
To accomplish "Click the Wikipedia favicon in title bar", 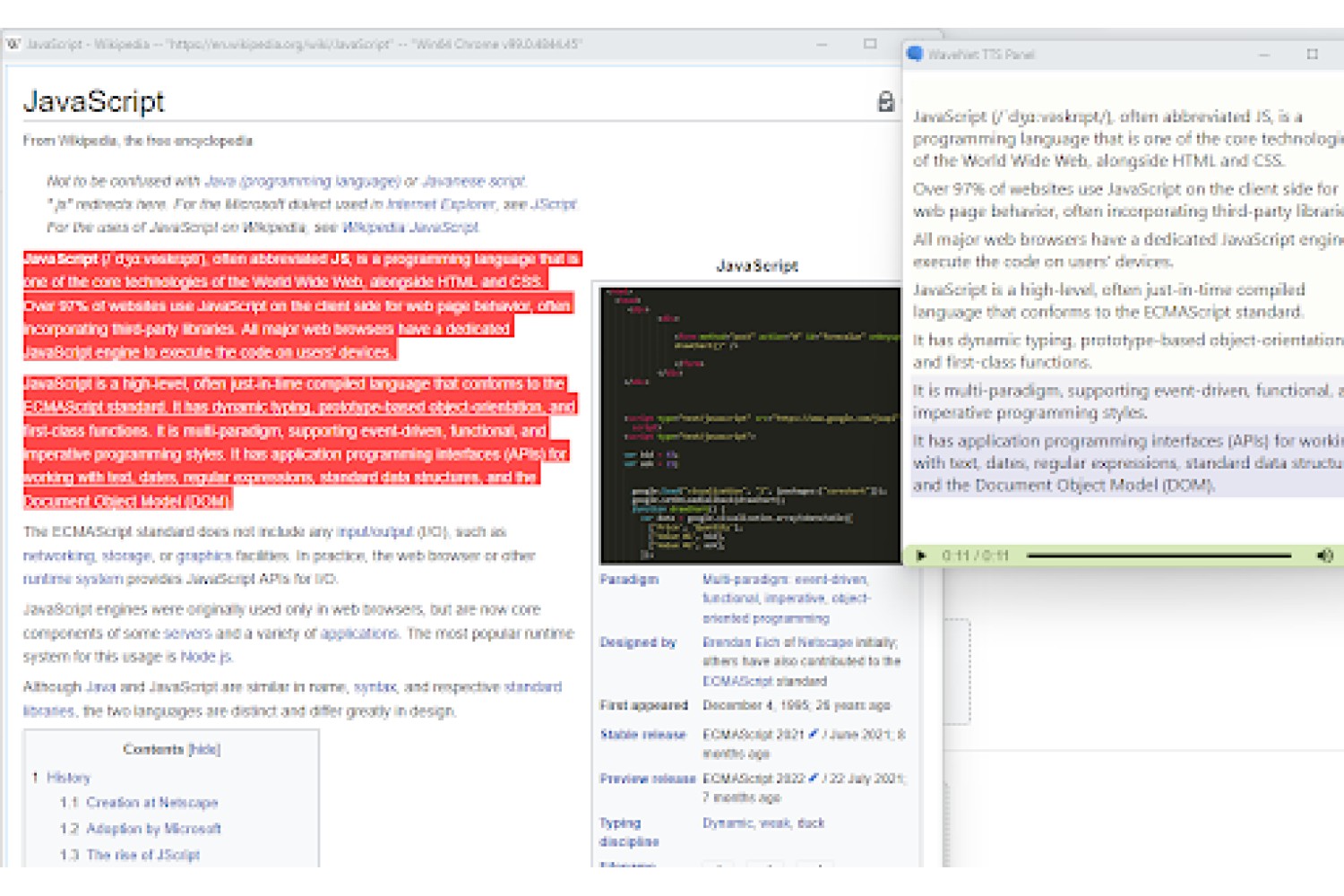I will pos(13,44).
